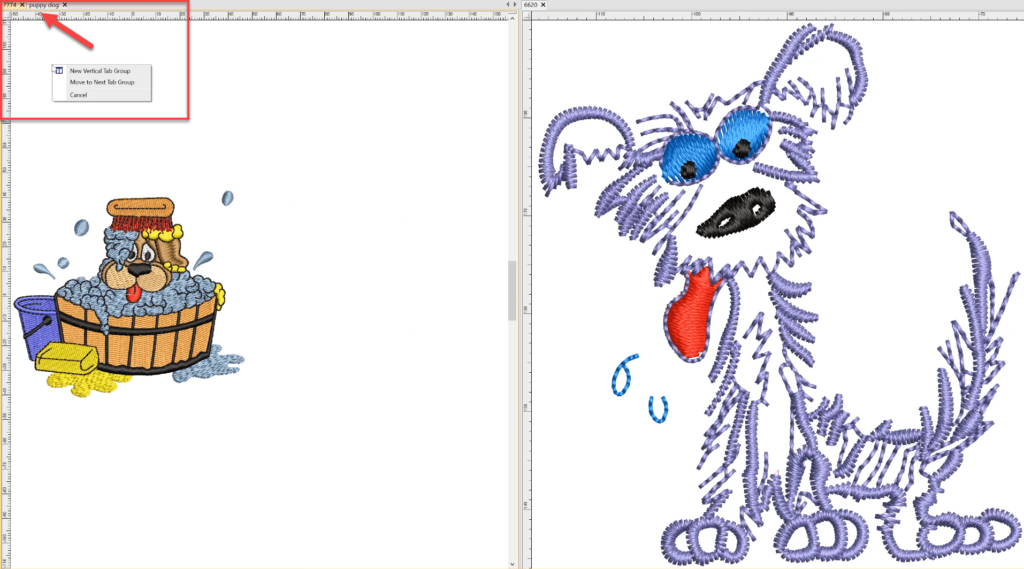Switch to the 7774 design tab

click(x=9, y=5)
